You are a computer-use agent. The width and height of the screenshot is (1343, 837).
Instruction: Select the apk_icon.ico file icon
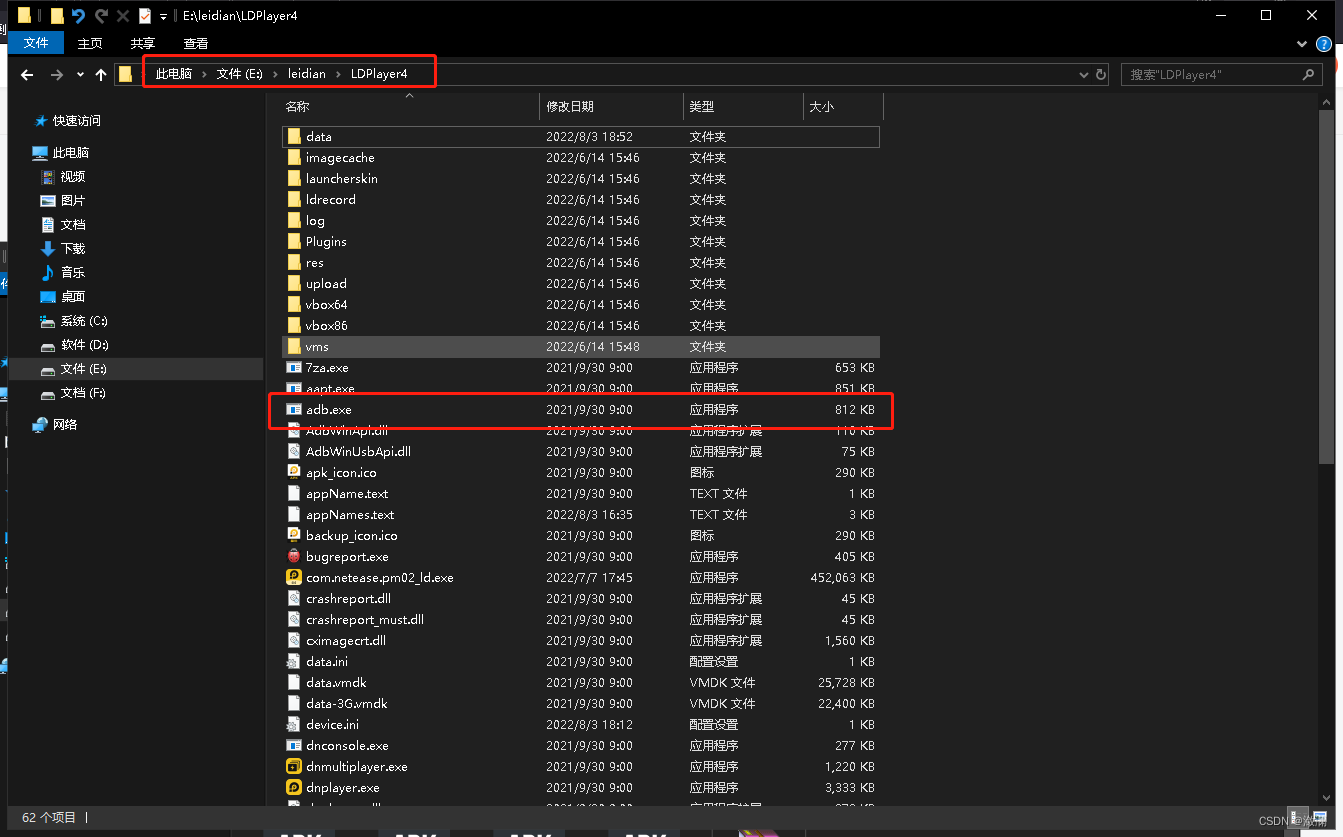coord(294,472)
